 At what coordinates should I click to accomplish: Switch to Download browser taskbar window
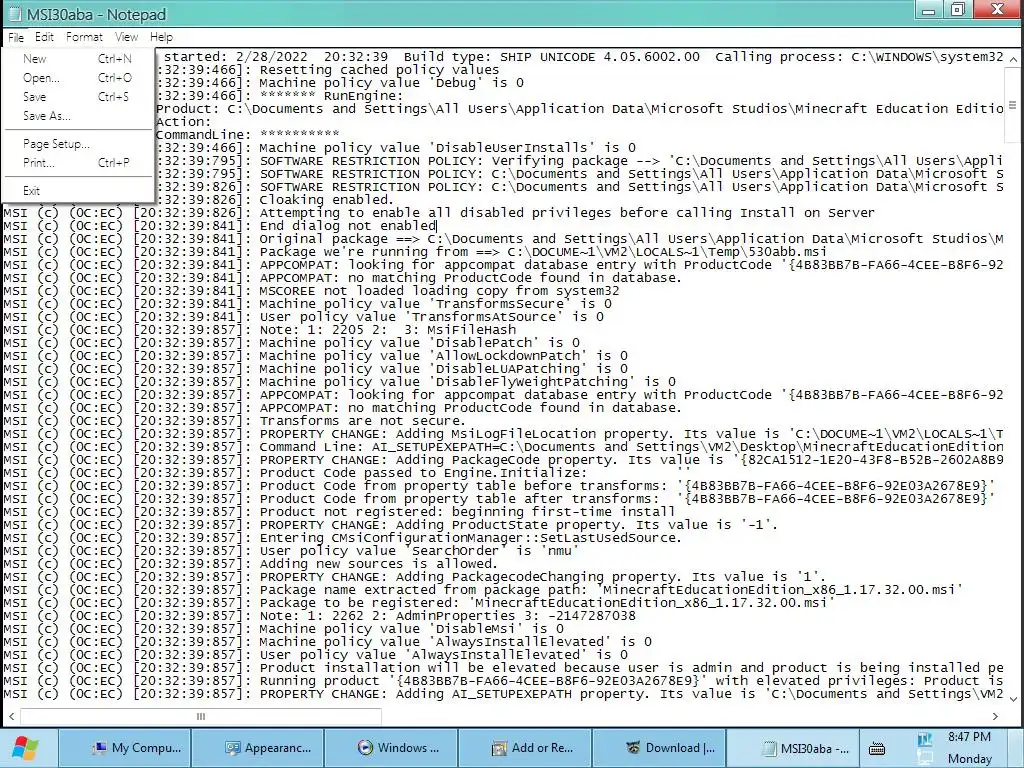coord(660,748)
